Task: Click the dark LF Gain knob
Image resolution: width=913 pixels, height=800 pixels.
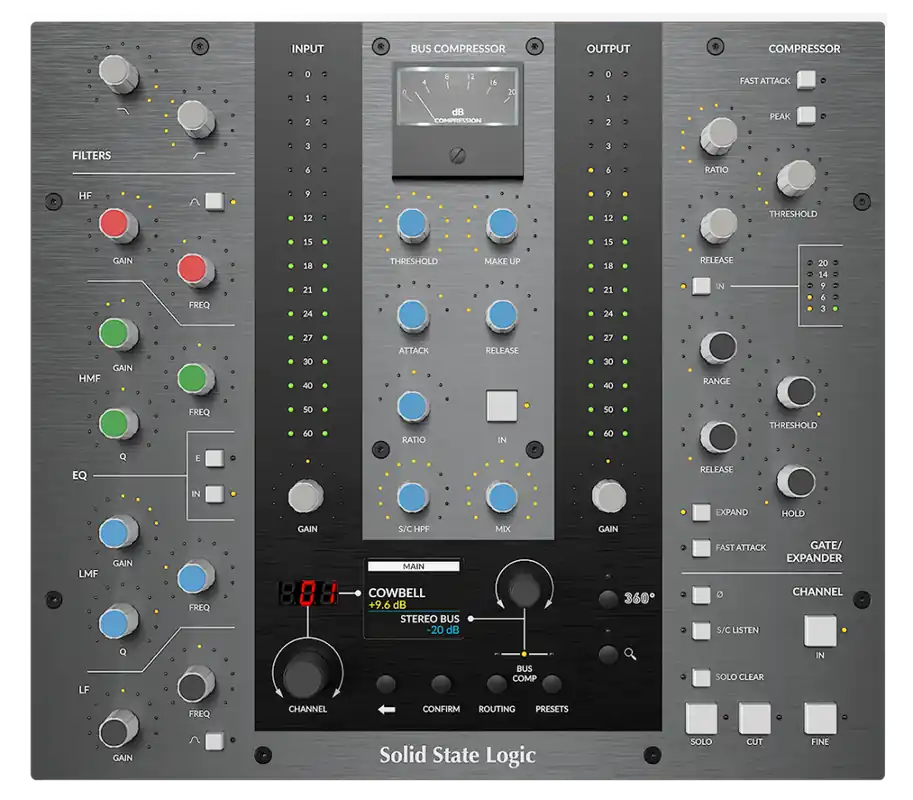Action: pos(118,729)
